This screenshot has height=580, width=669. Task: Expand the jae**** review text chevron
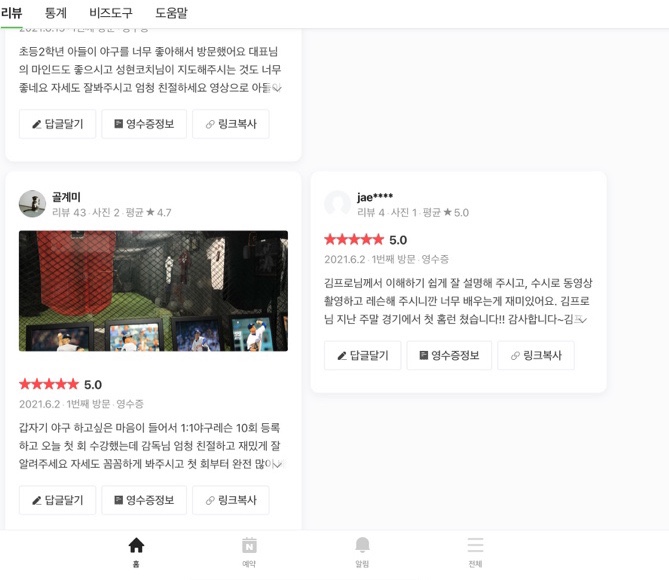pos(583,320)
